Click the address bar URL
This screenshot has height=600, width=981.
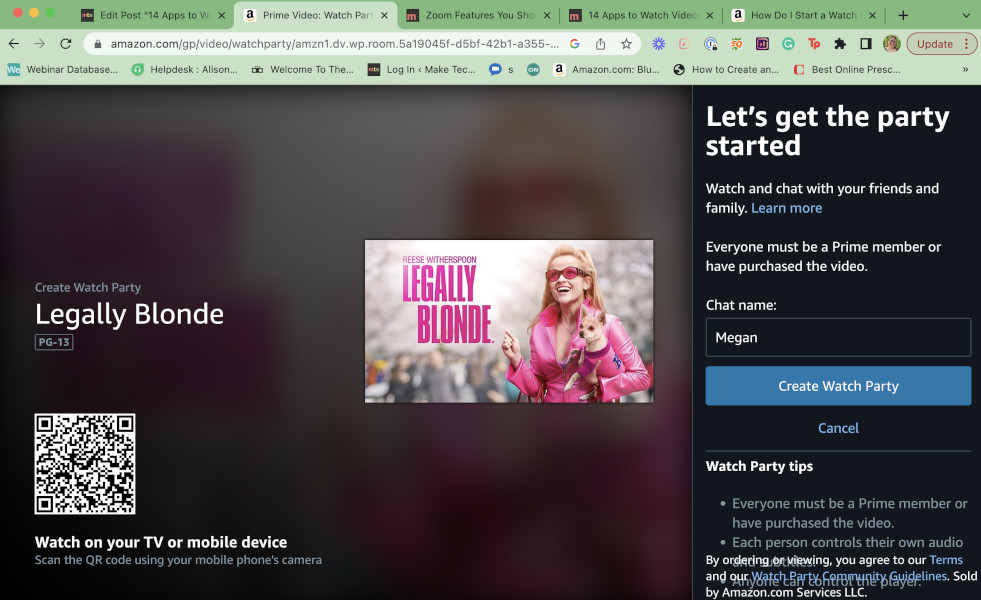tap(335, 44)
